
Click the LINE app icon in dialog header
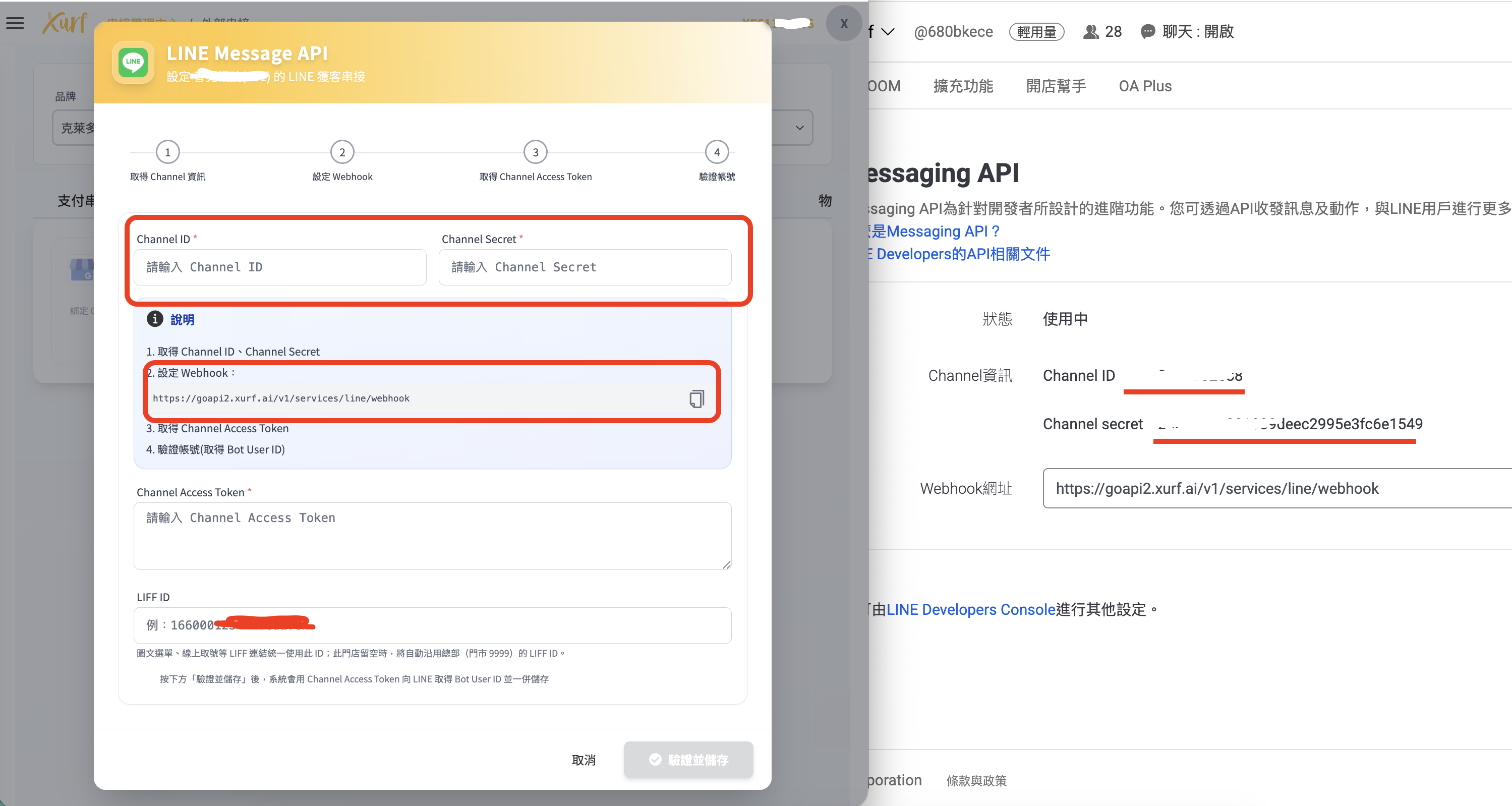point(133,62)
